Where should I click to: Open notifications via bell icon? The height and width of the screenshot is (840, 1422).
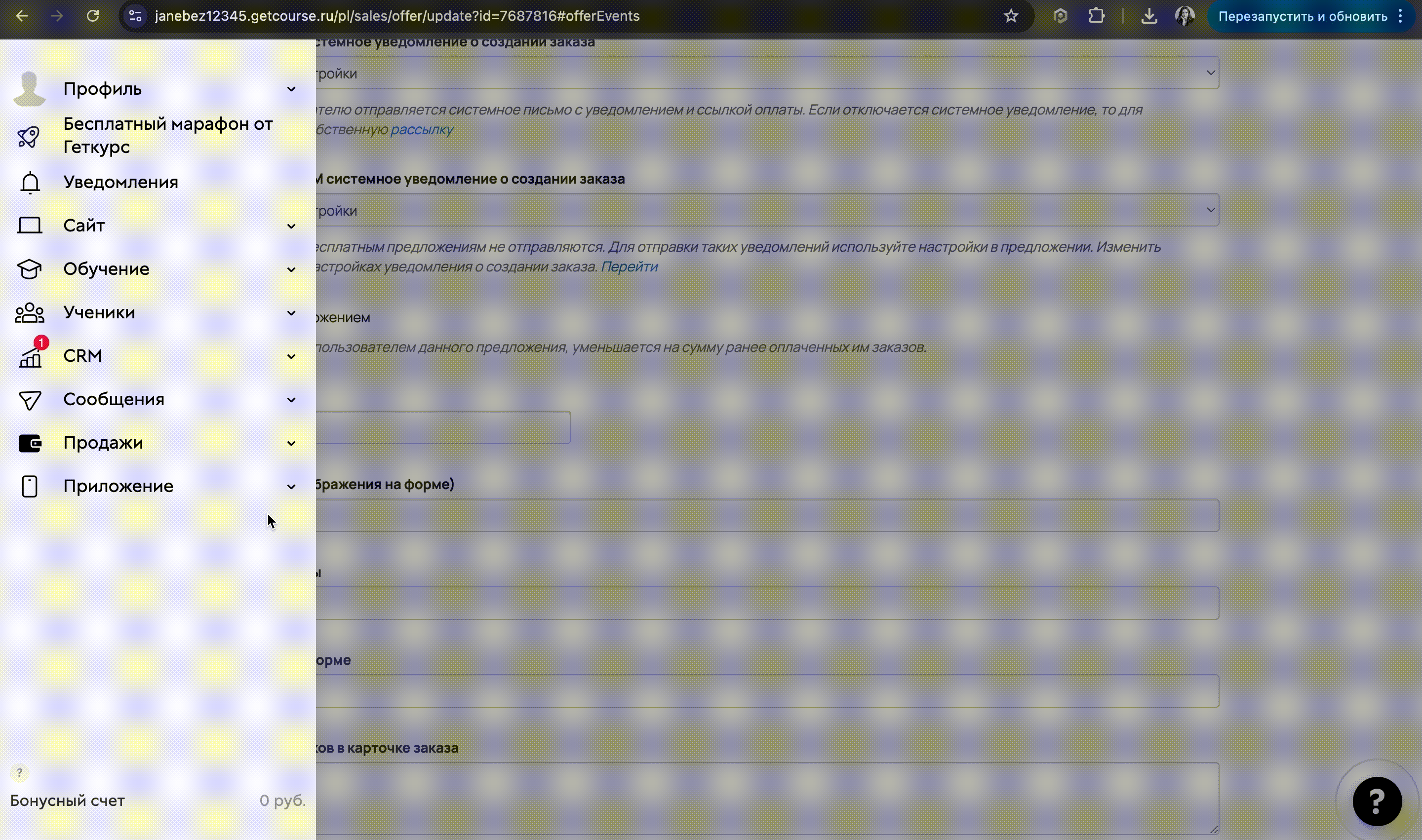tap(30, 182)
